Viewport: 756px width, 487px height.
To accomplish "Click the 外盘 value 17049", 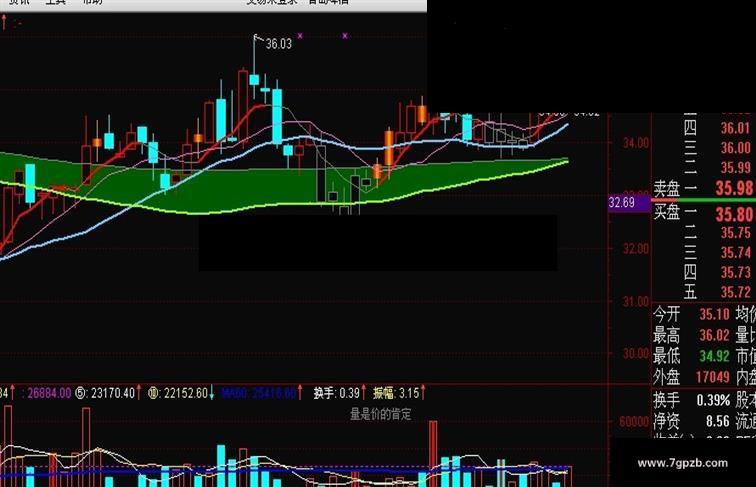I will click(x=713, y=377).
